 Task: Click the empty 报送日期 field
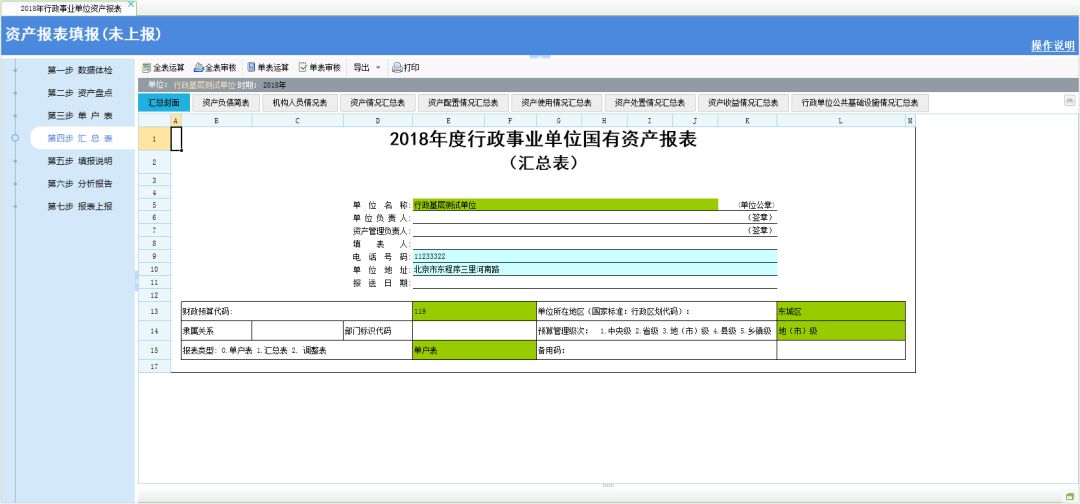pos(594,282)
